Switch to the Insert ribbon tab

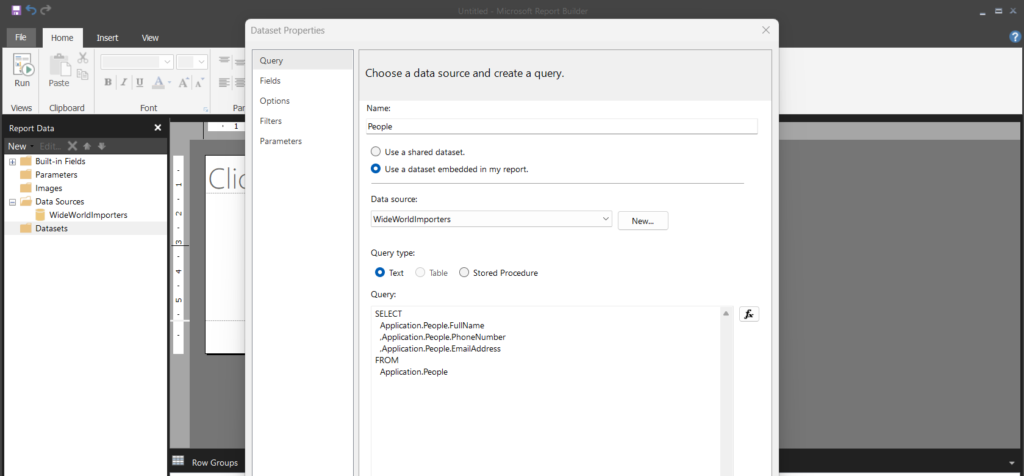tap(107, 38)
